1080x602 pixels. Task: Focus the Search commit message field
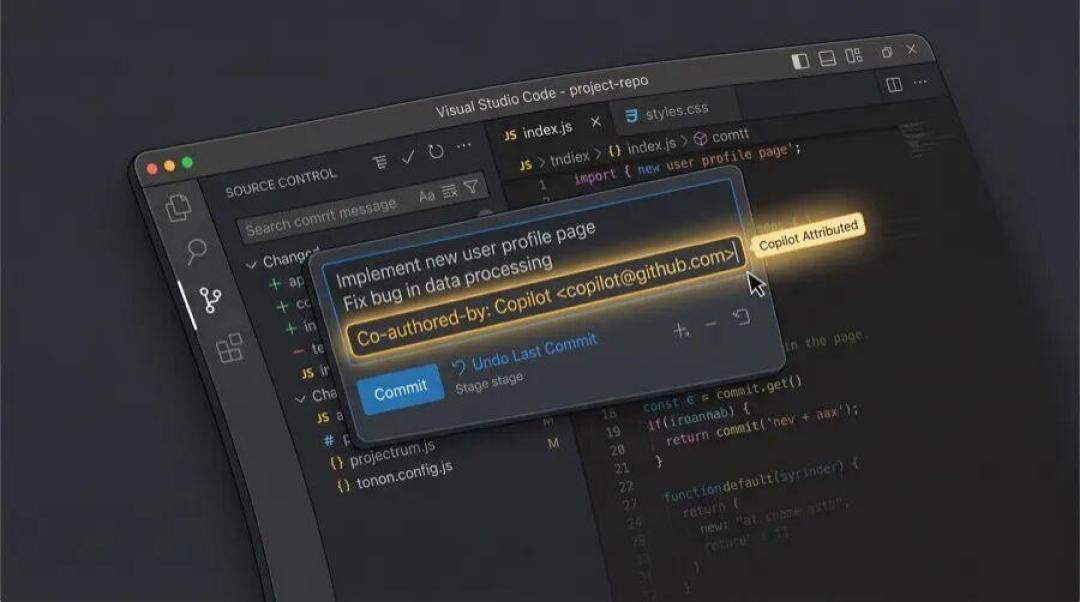pos(362,208)
